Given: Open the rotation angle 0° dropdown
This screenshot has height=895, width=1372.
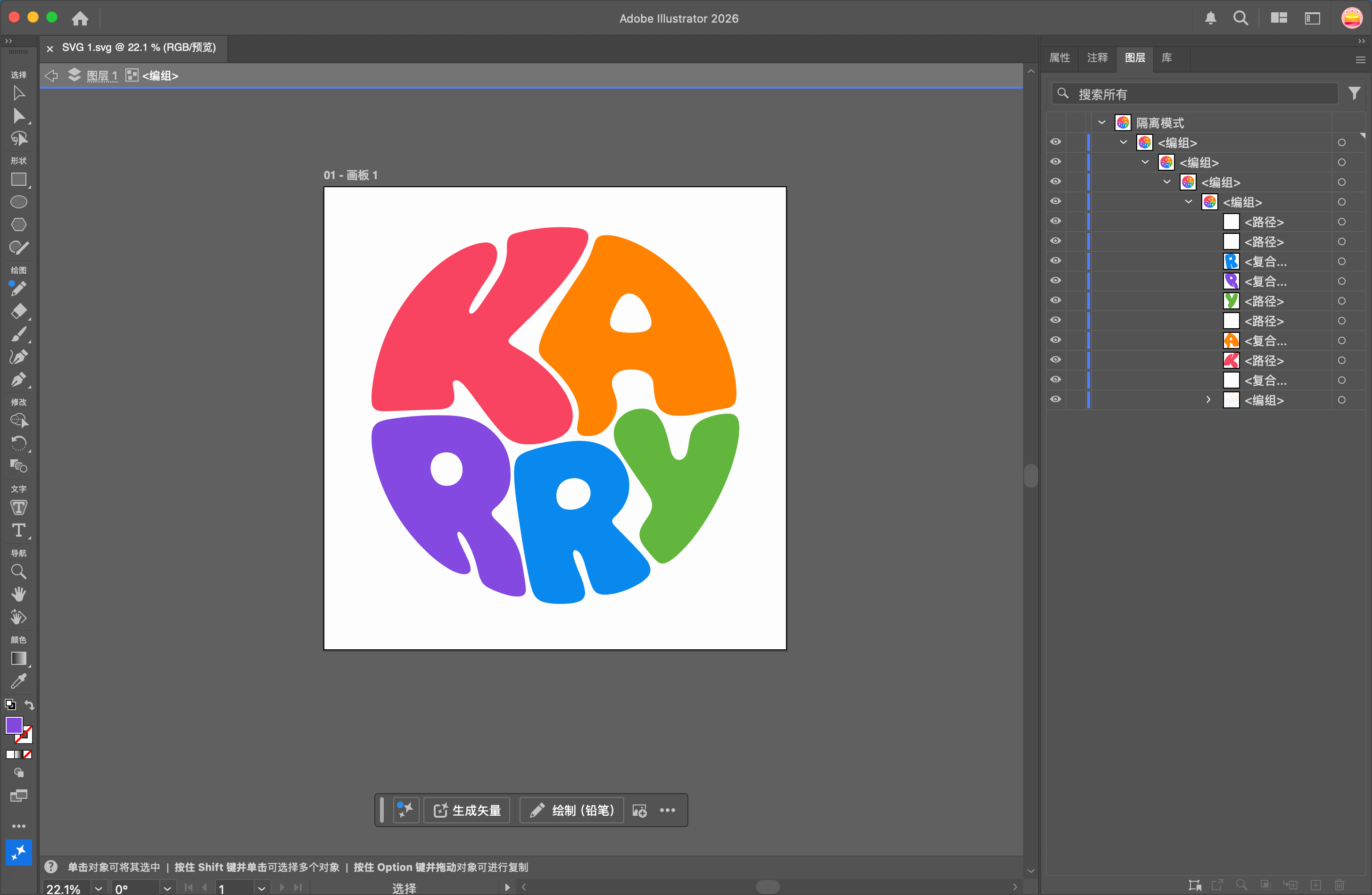Looking at the screenshot, I should tap(167, 888).
